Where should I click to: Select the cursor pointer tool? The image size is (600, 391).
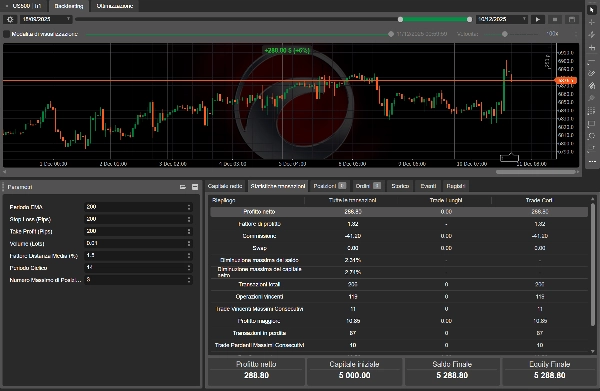click(x=592, y=10)
